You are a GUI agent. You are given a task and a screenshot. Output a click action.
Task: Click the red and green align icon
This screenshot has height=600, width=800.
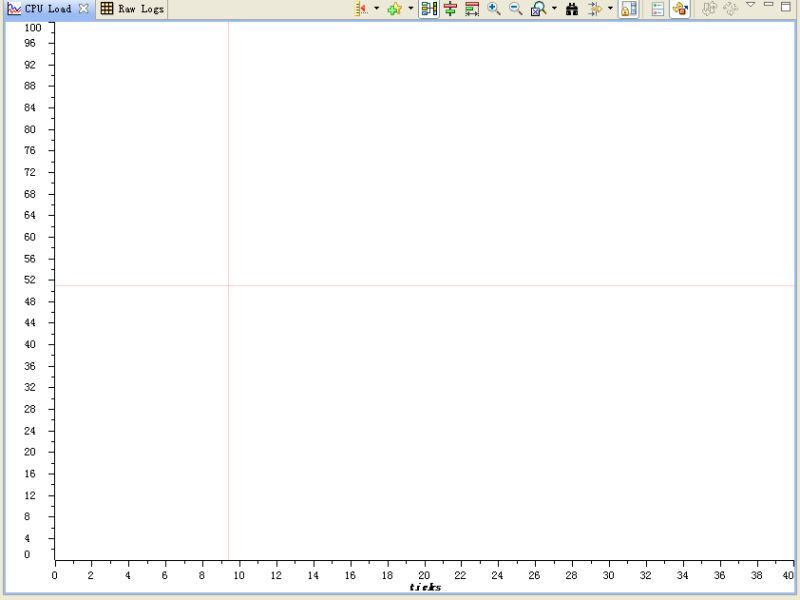tap(450, 9)
